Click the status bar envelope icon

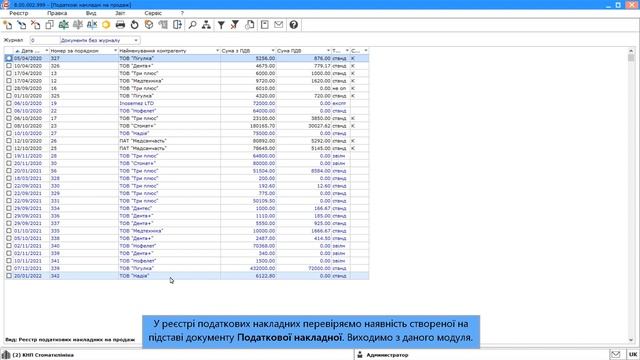[x=616, y=354]
